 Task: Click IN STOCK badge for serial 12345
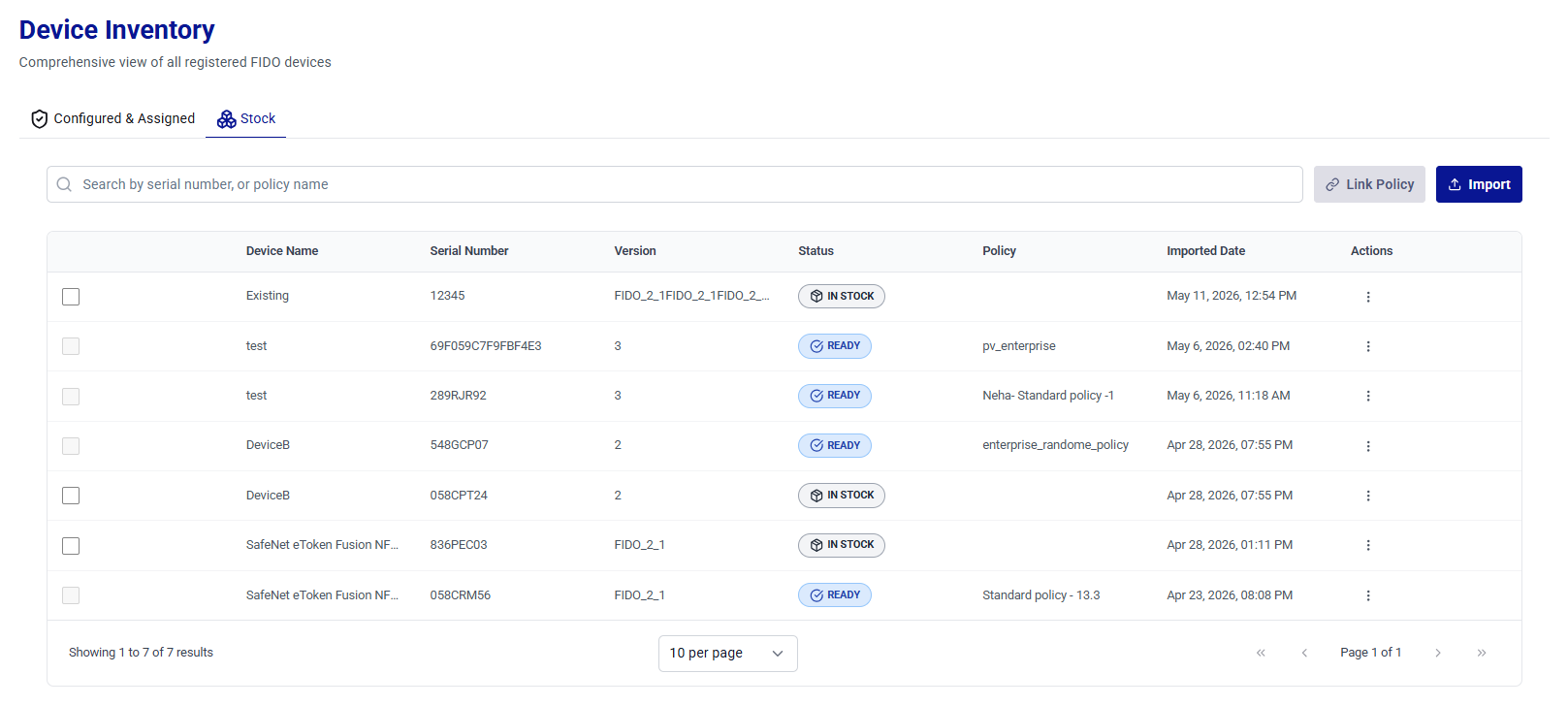(x=842, y=296)
